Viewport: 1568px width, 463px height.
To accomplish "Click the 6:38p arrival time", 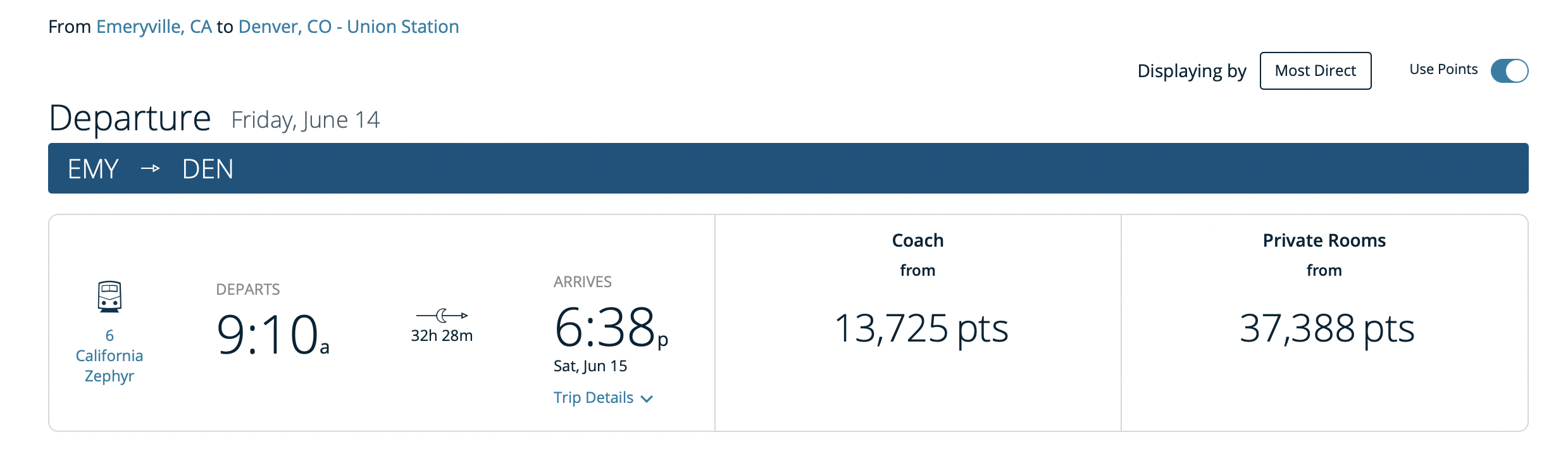I will 611,328.
